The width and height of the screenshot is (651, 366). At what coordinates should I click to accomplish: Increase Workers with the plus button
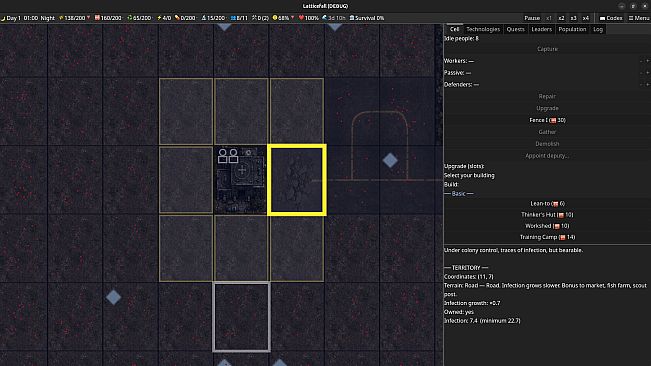[648, 61]
